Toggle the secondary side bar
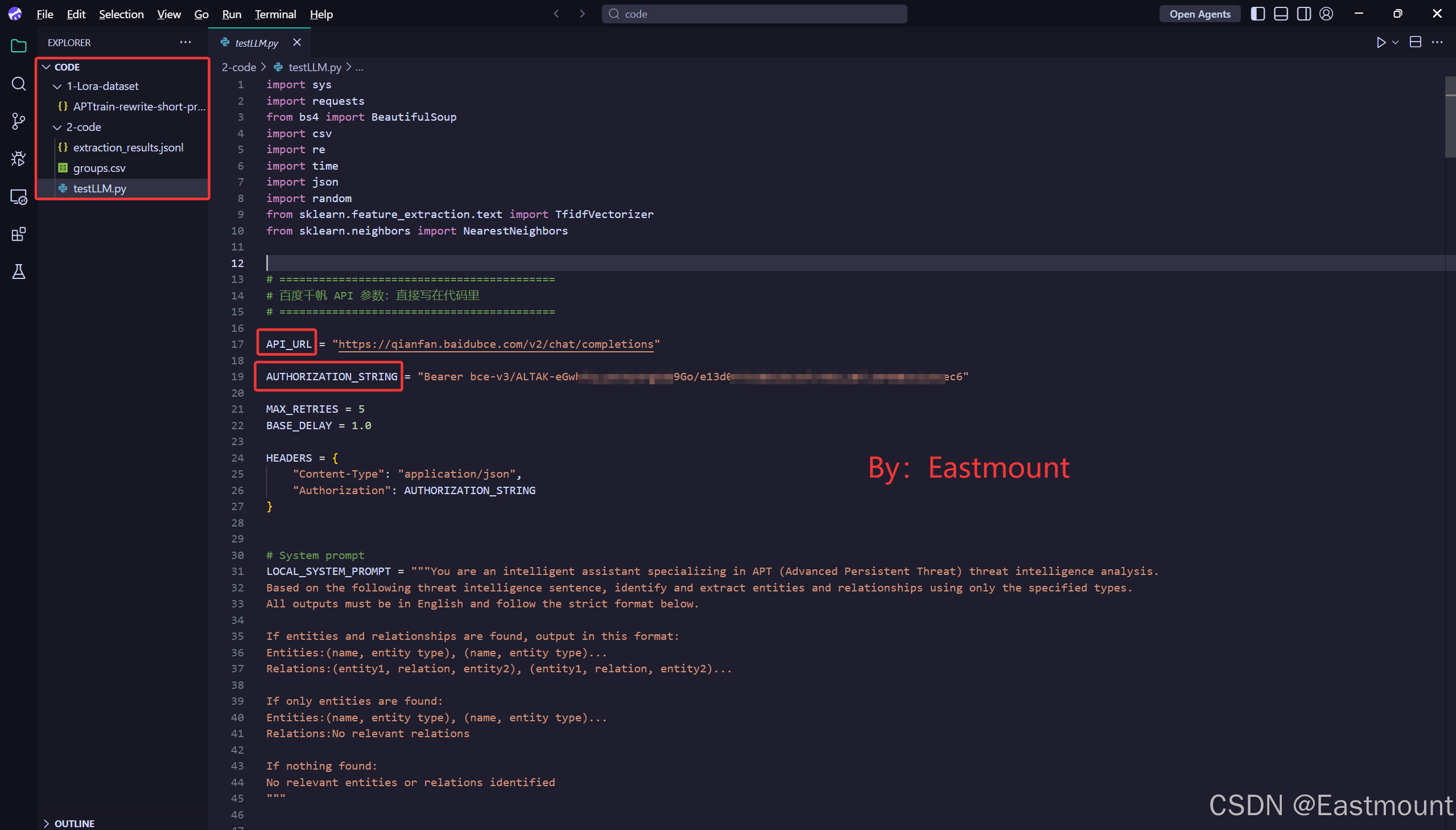The image size is (1456, 830). 1304,14
